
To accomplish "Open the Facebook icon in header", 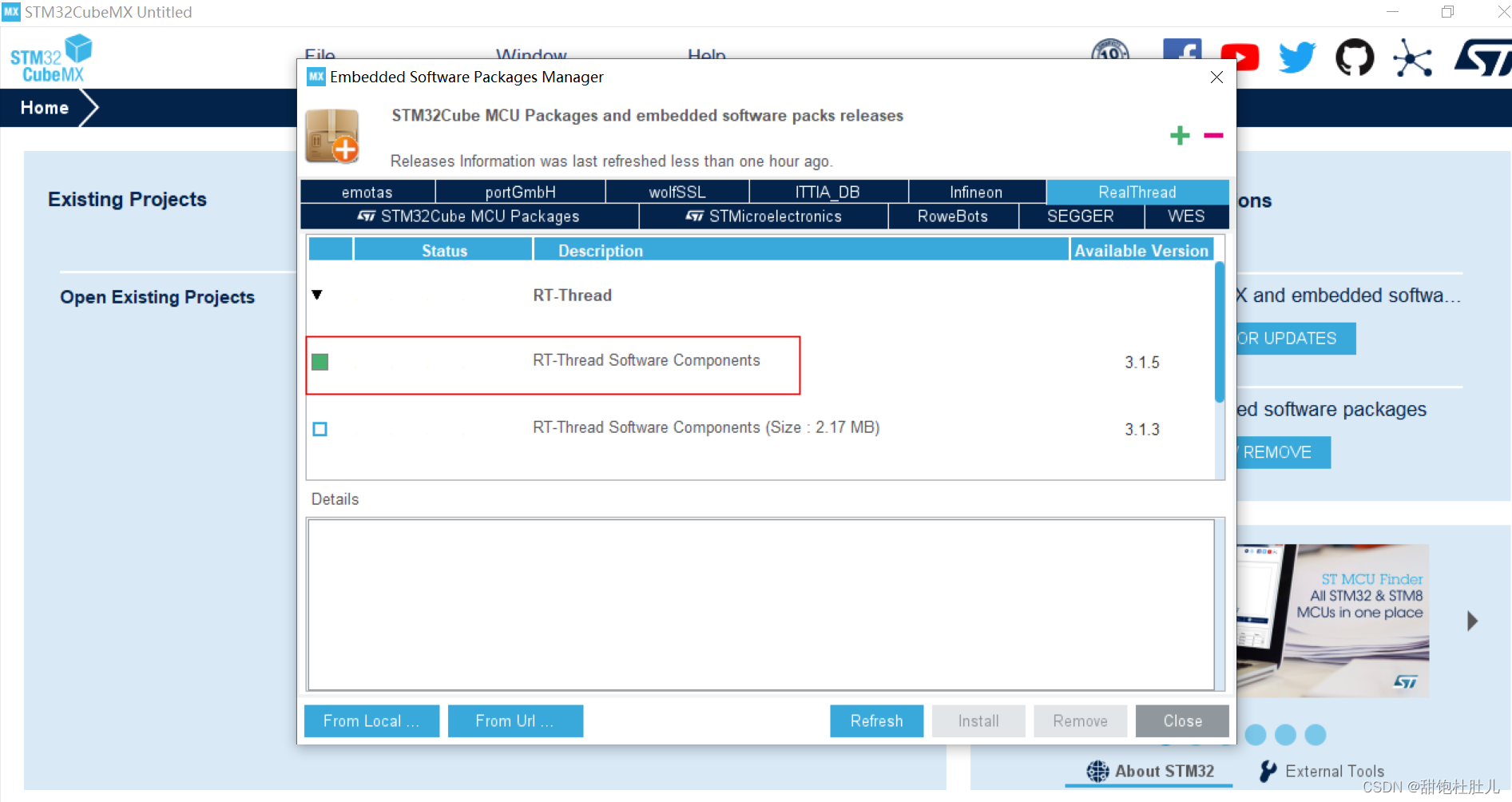I will (1182, 49).
